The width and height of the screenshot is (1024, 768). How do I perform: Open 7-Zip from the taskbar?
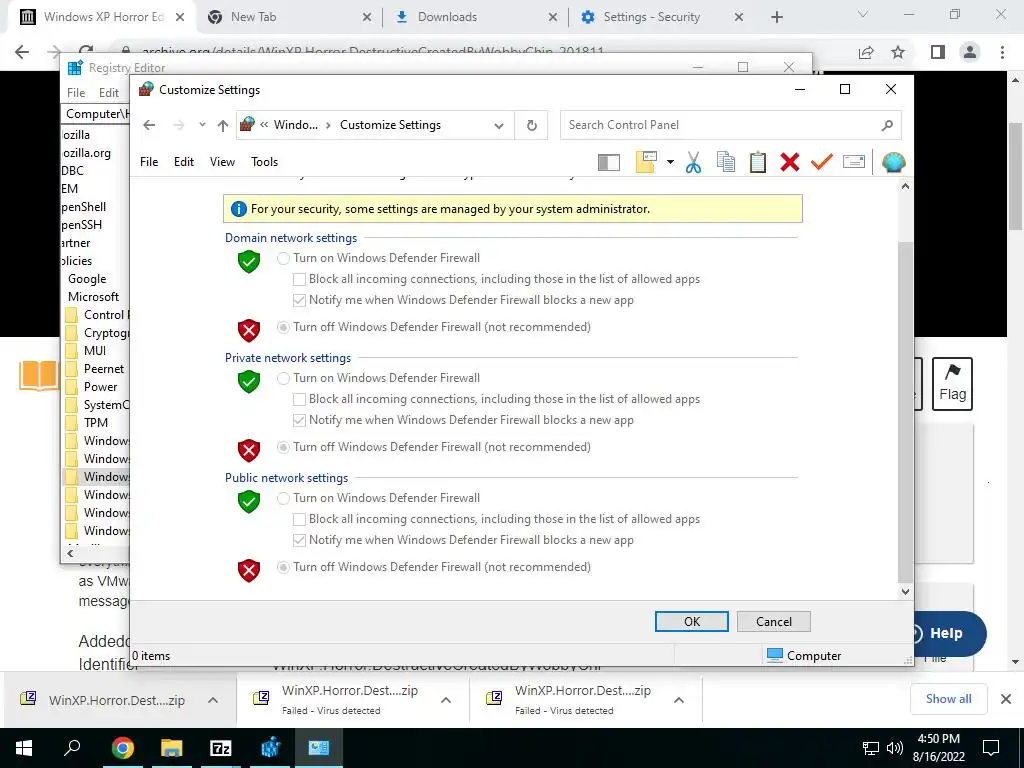tap(221, 748)
